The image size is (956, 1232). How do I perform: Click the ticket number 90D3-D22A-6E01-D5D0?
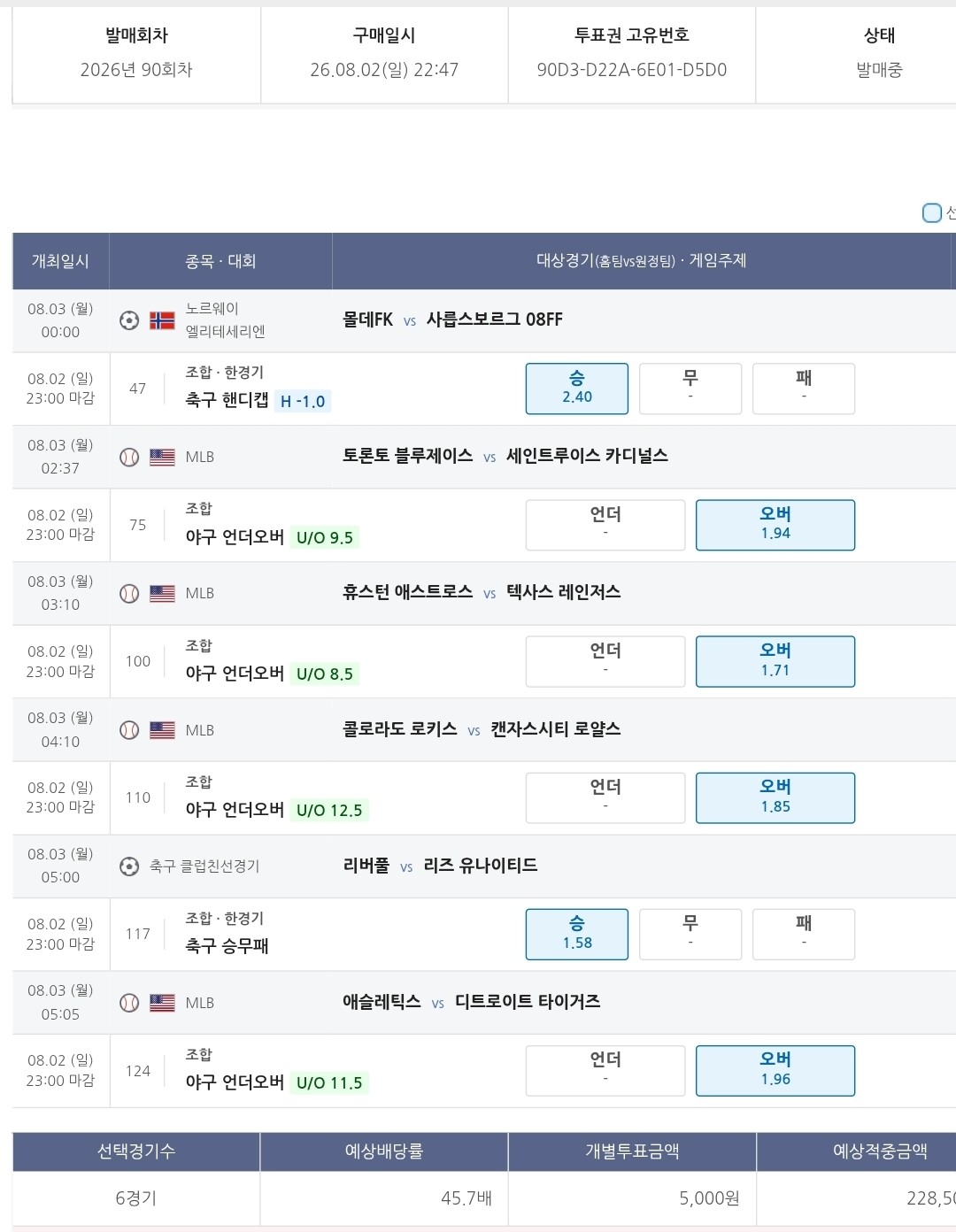632,70
